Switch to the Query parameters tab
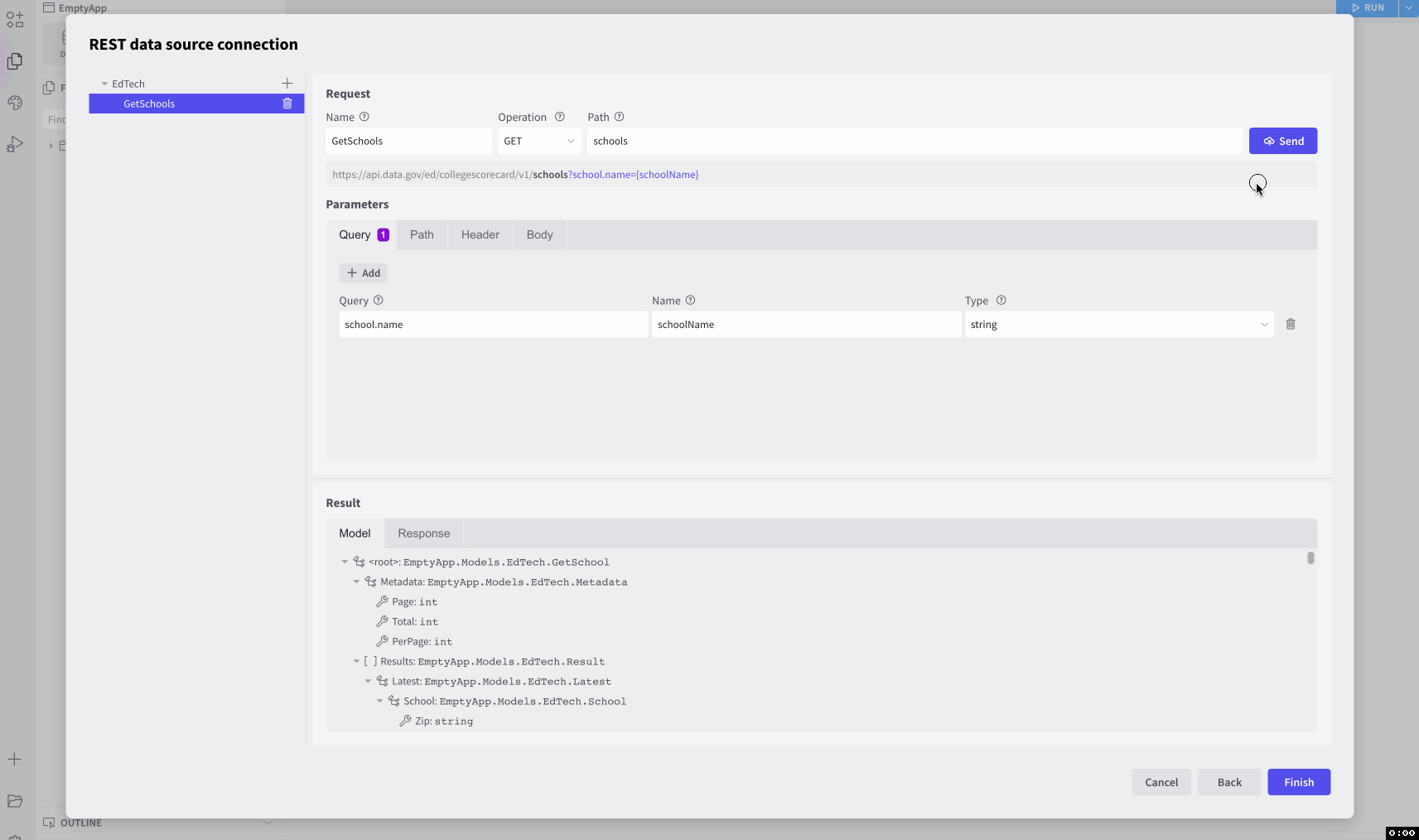The height and width of the screenshot is (840, 1419). tap(363, 234)
